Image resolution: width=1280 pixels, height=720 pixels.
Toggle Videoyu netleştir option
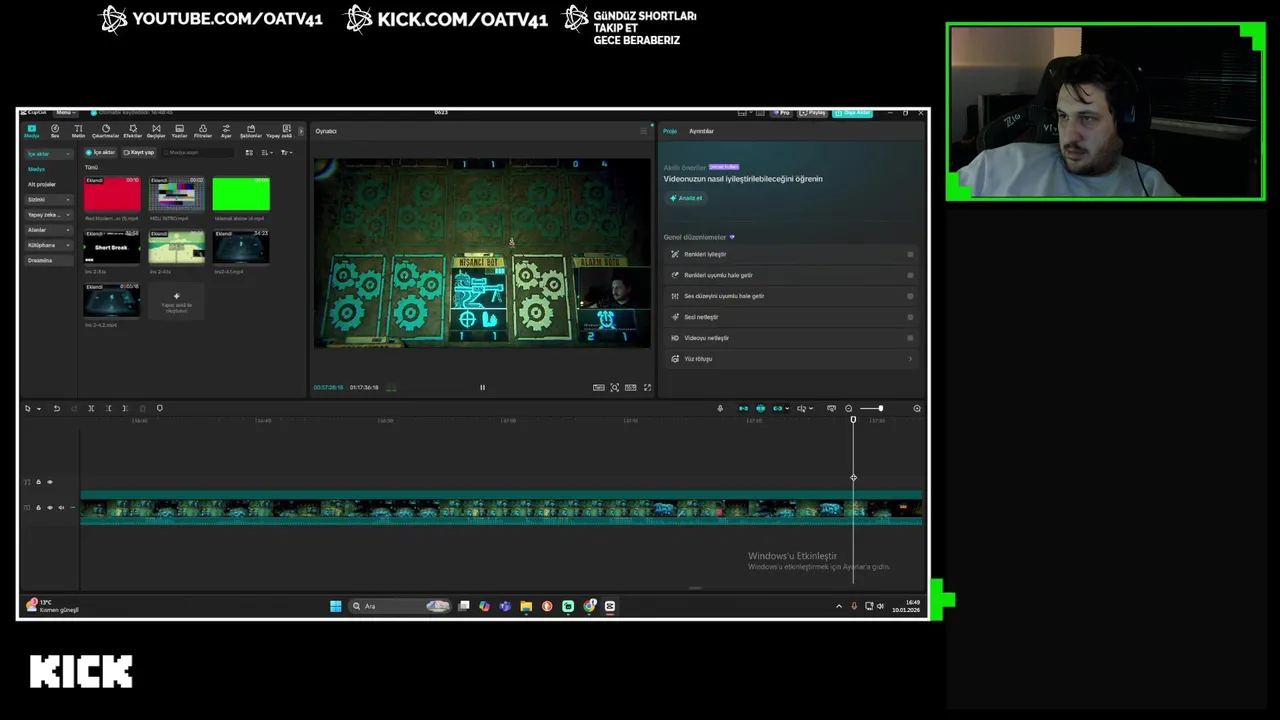[x=910, y=338]
